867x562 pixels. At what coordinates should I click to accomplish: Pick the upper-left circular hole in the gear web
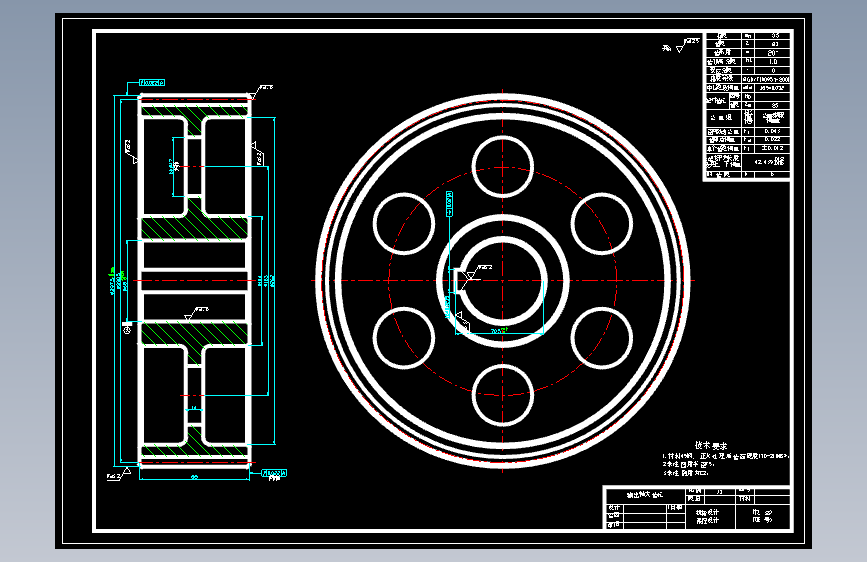[404, 223]
